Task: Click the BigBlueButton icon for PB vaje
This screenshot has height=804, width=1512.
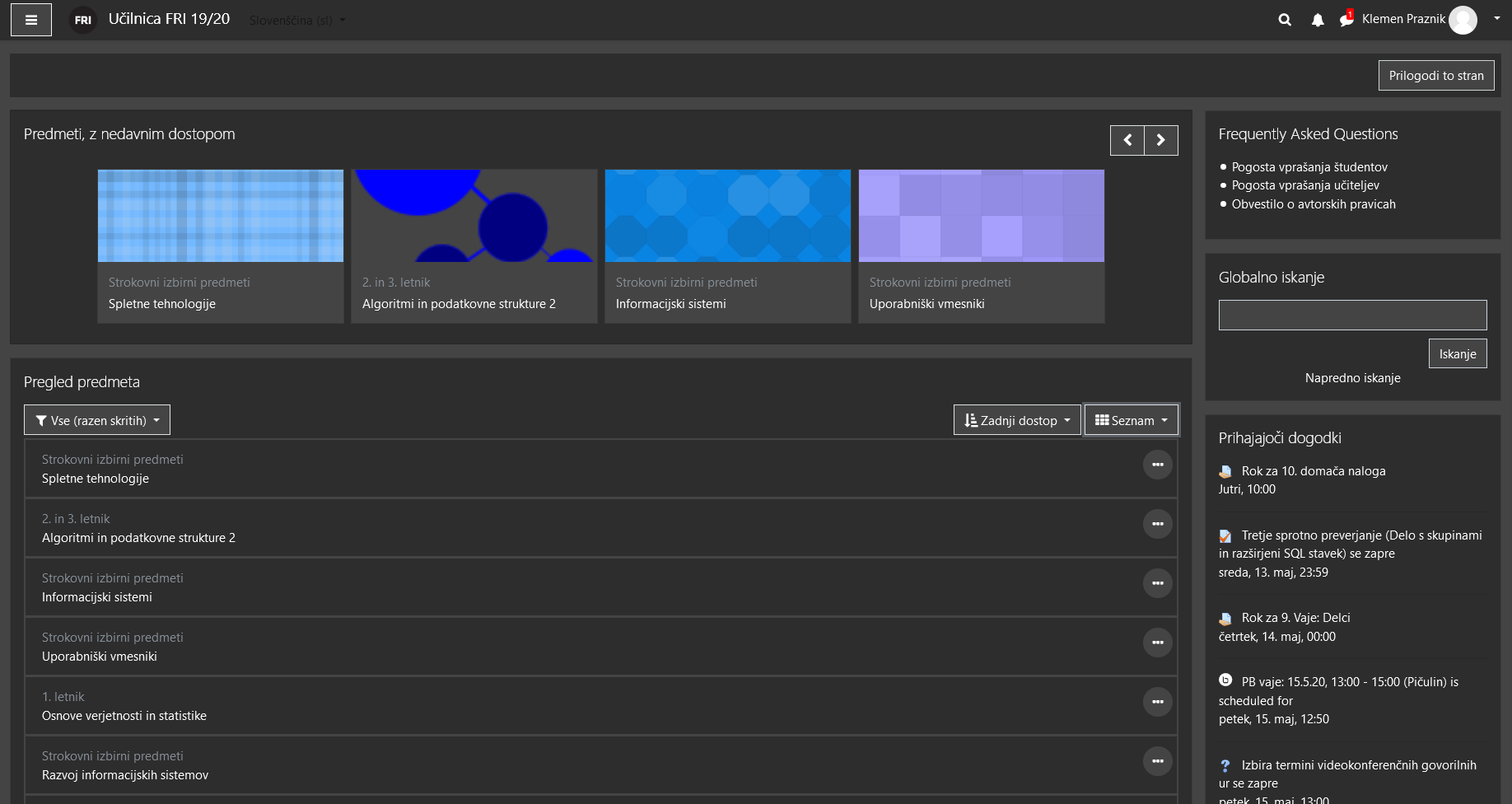Action: (x=1225, y=680)
